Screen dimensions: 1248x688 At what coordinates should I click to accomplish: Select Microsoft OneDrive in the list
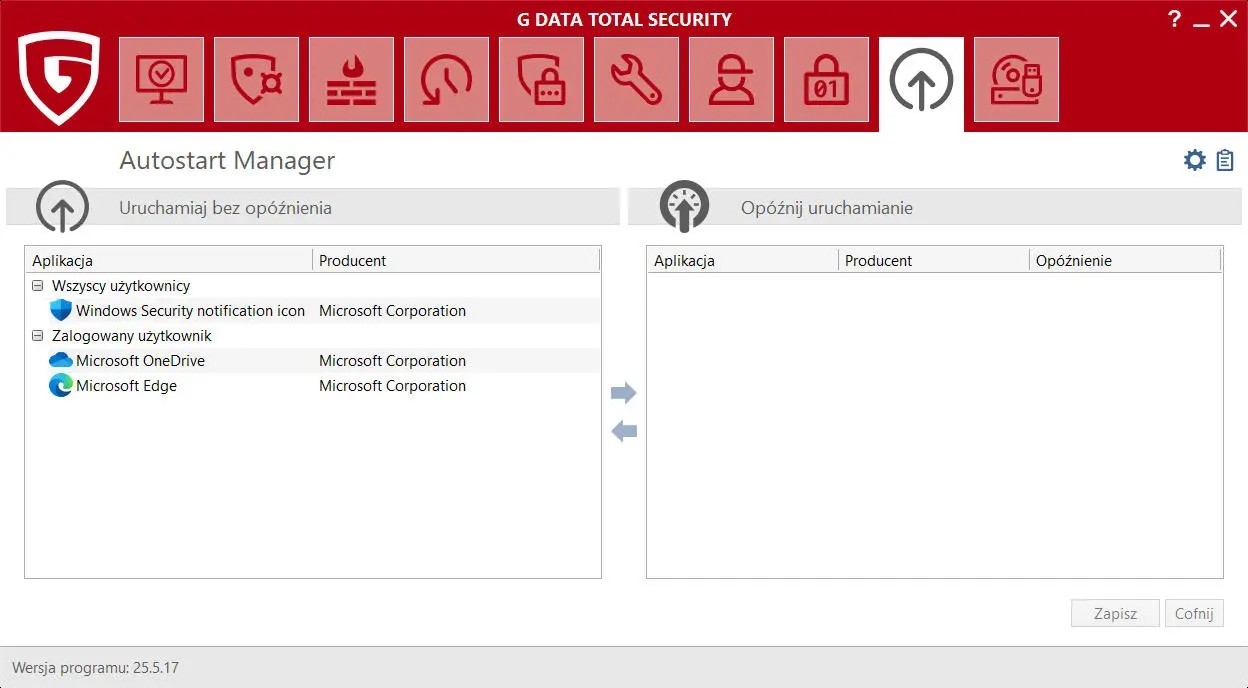pyautogui.click(x=140, y=361)
